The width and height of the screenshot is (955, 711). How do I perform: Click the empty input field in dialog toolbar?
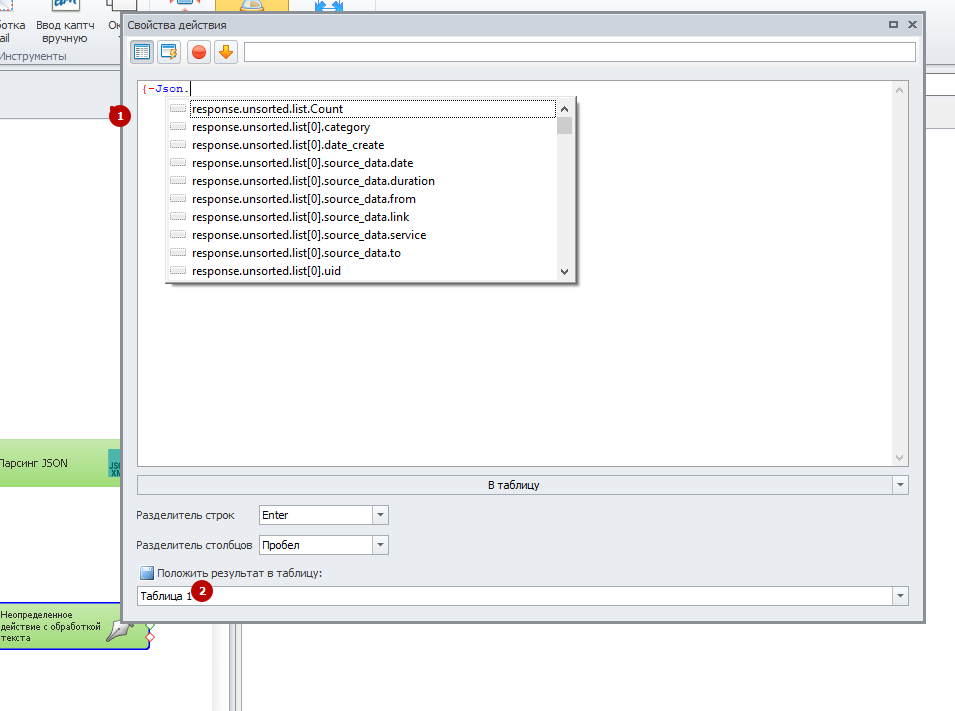pyautogui.click(x=580, y=52)
